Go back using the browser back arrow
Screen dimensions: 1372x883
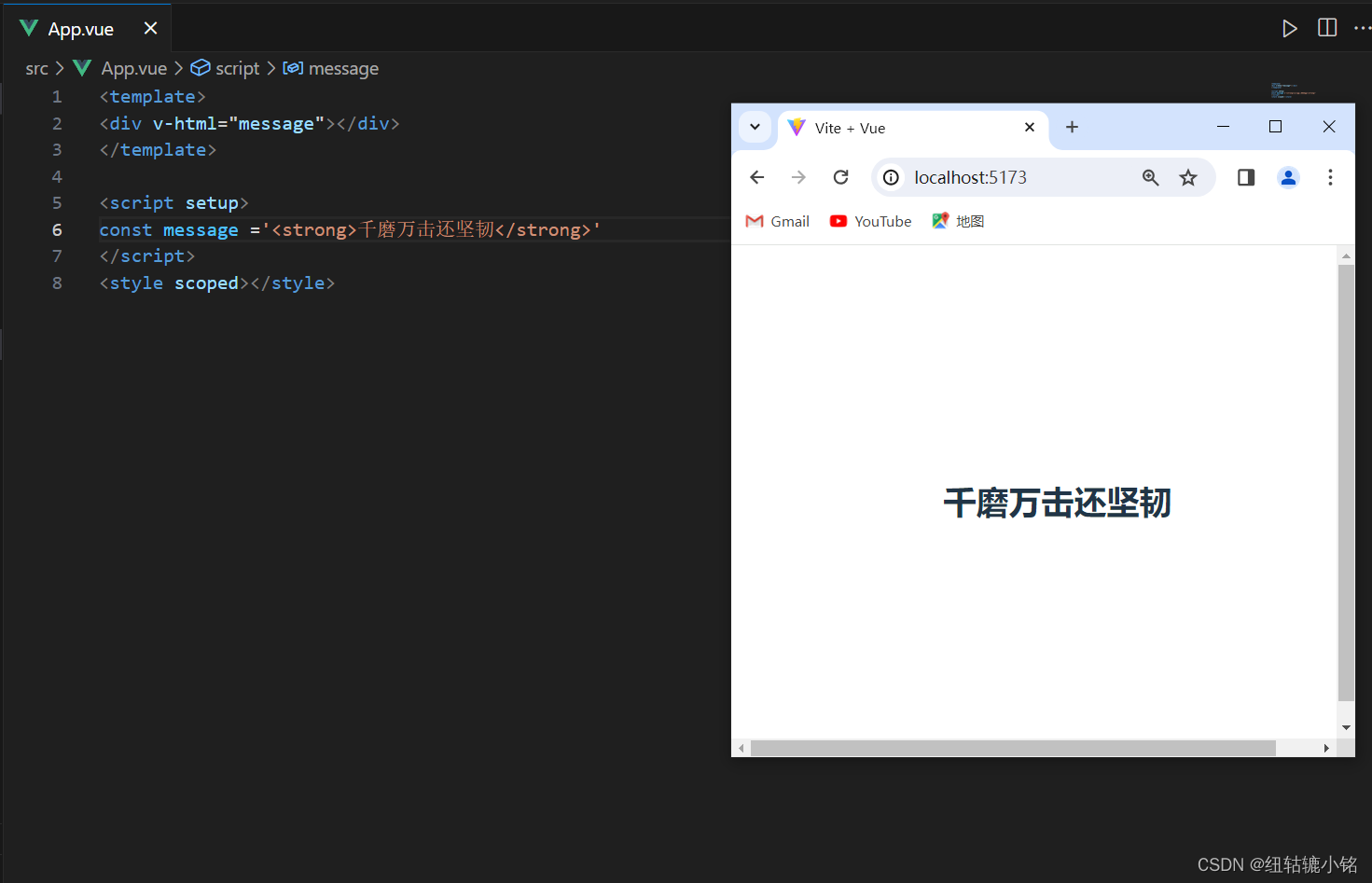coord(756,177)
